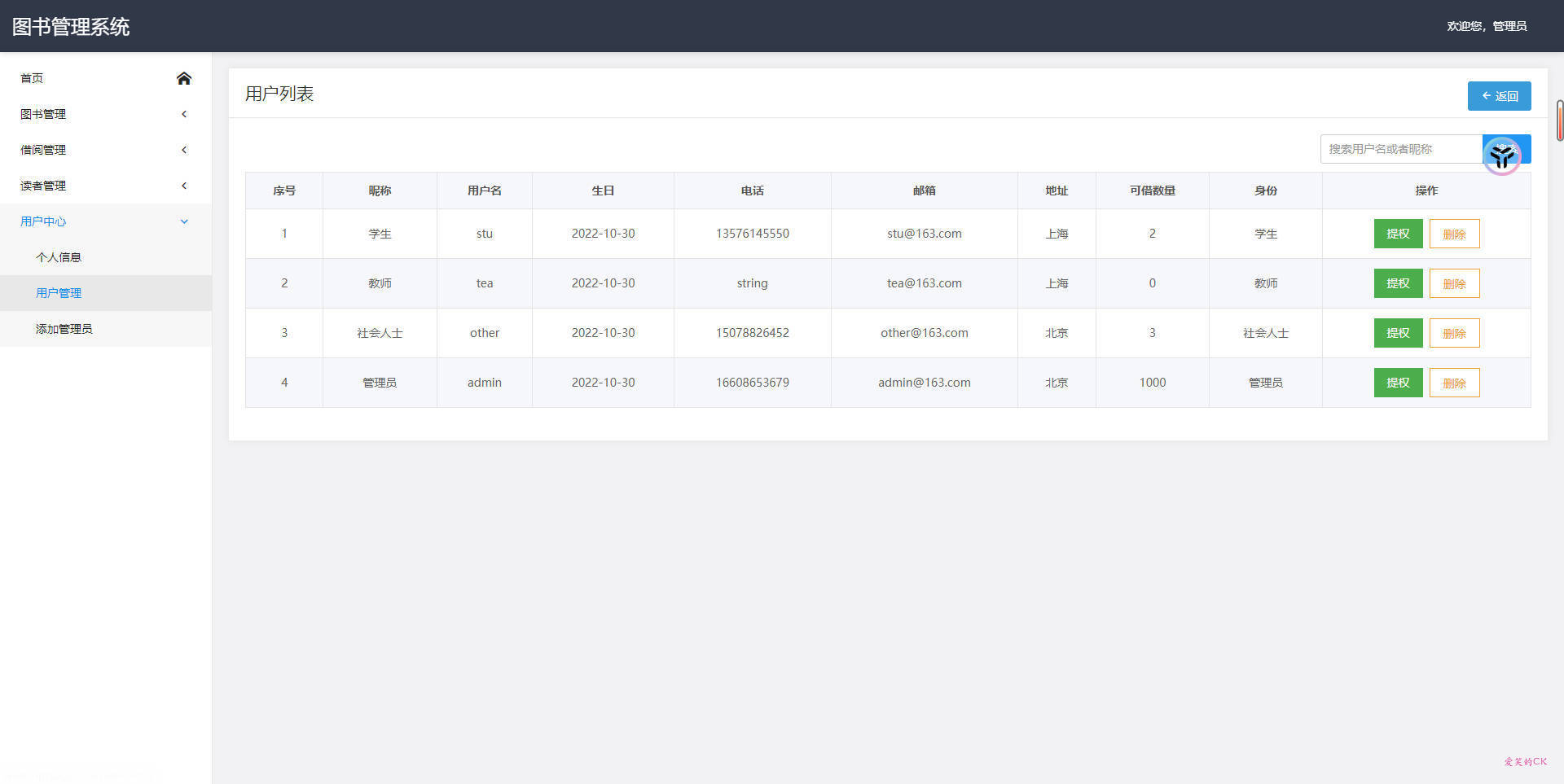Screen dimensions: 1564x784
Task: Click 提权 for user other
Action: [x=1398, y=333]
